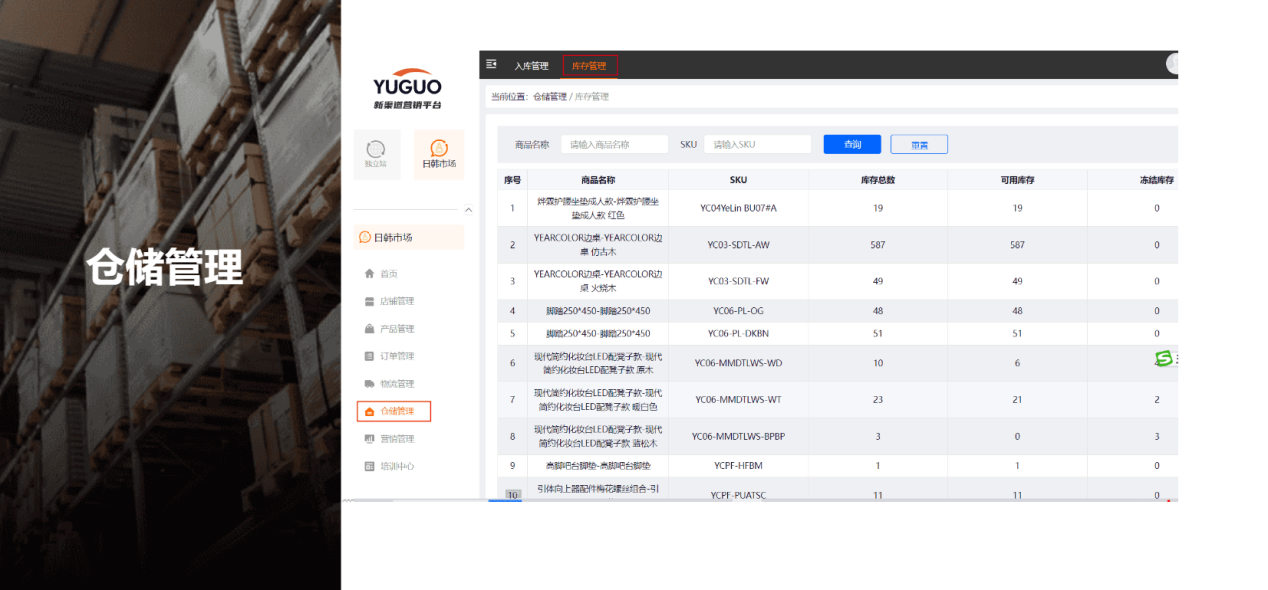This screenshot has width=1268, height=590.
Task: Click the blue 查询 search button
Action: [x=852, y=144]
